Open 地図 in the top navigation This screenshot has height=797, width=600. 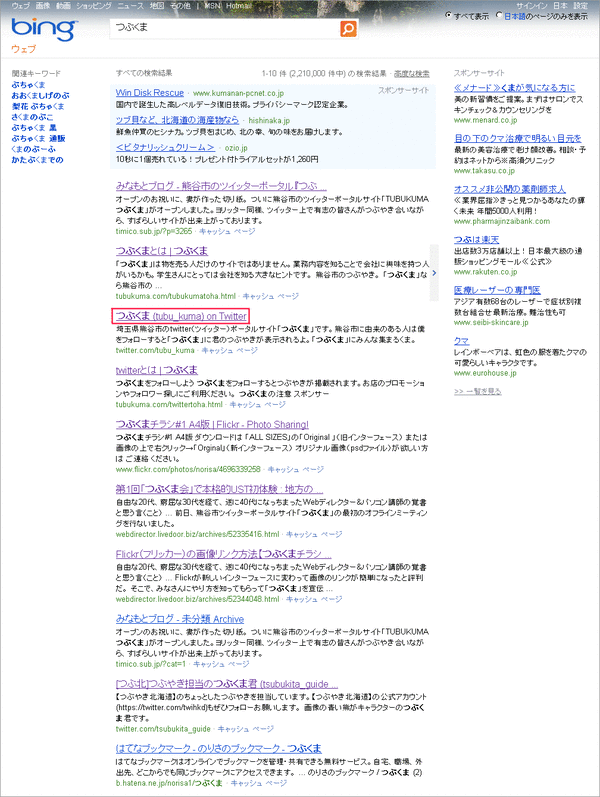point(157,6)
